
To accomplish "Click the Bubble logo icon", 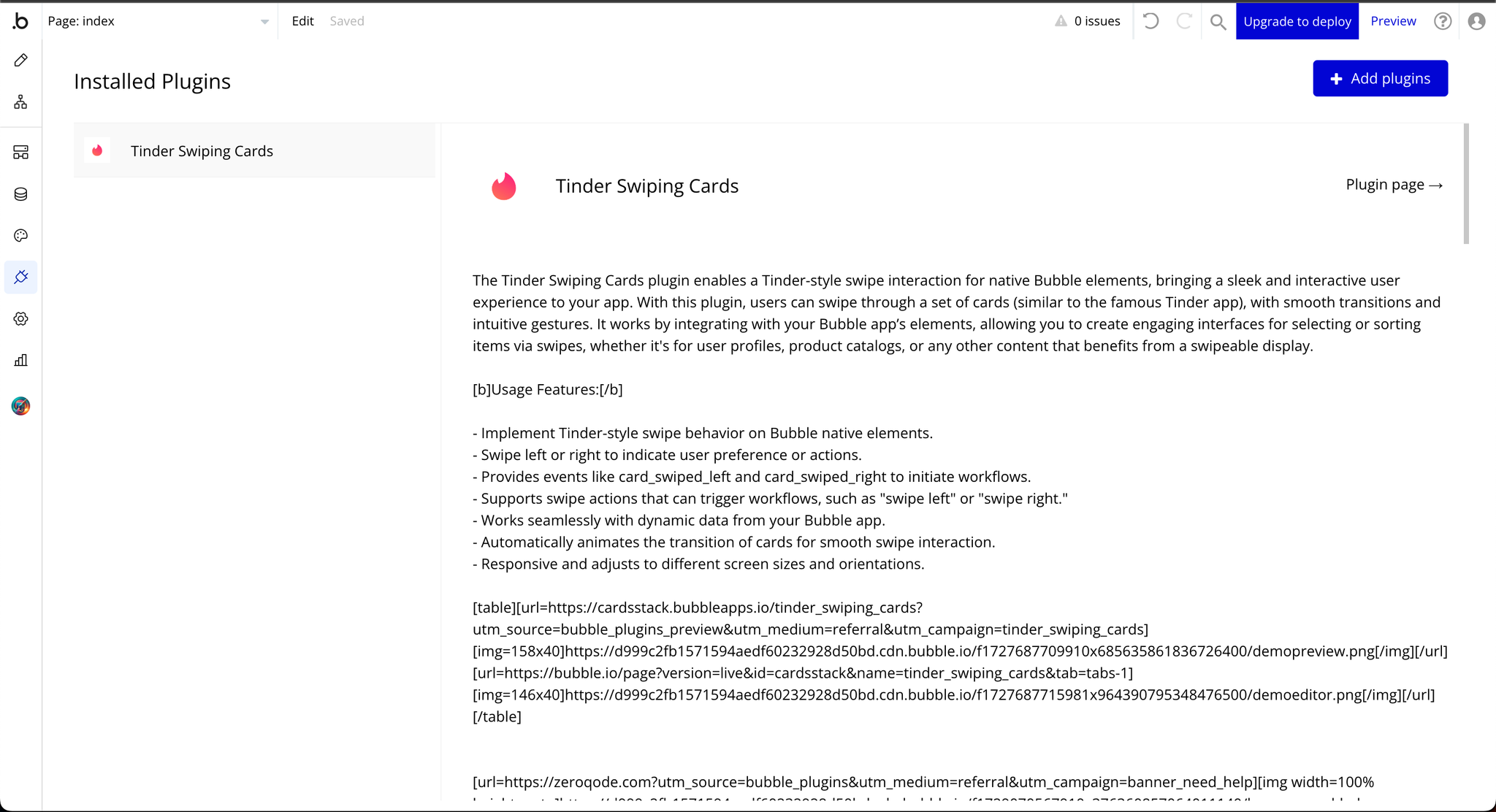I will [20, 21].
